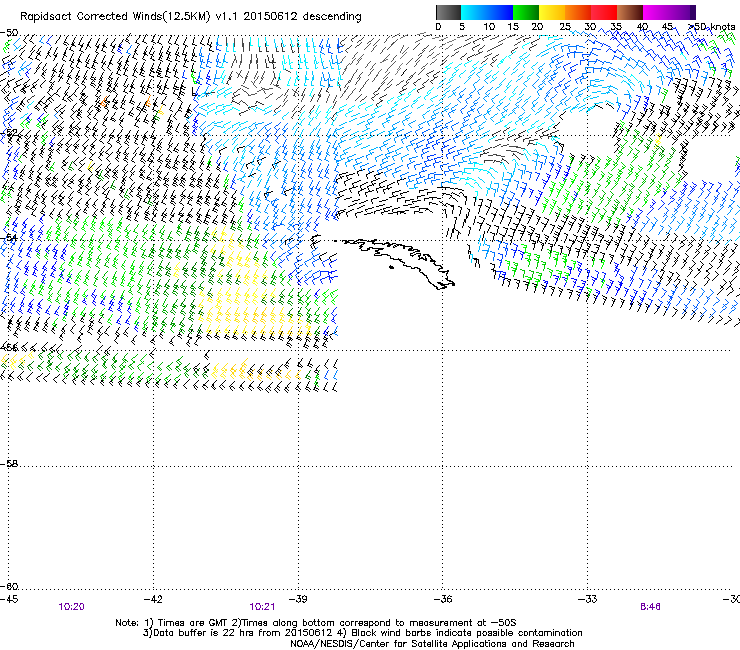Click the legend label "0"
The height and width of the screenshot is (650, 740).
click(438, 27)
